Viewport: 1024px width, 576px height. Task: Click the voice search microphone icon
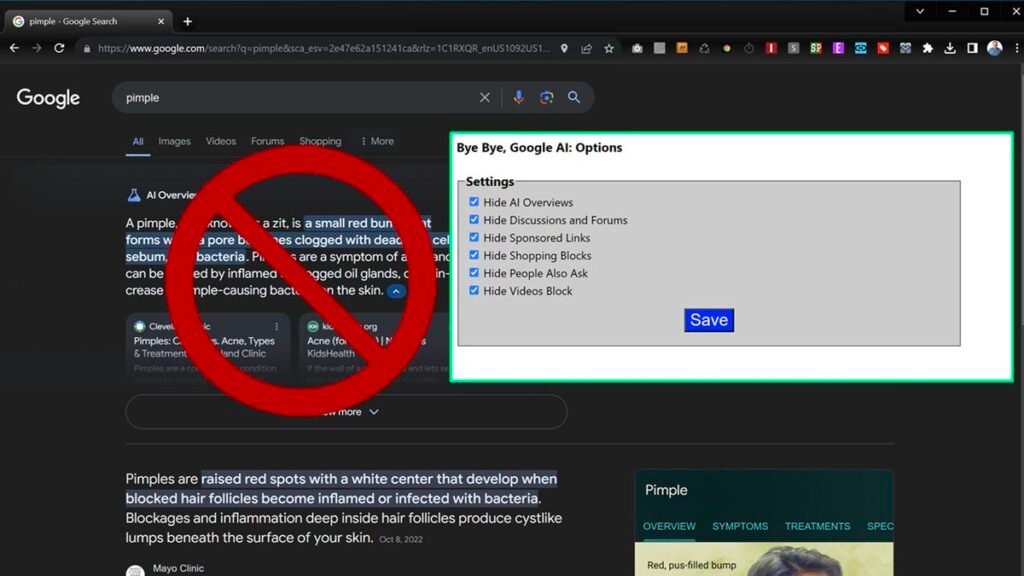[518, 98]
